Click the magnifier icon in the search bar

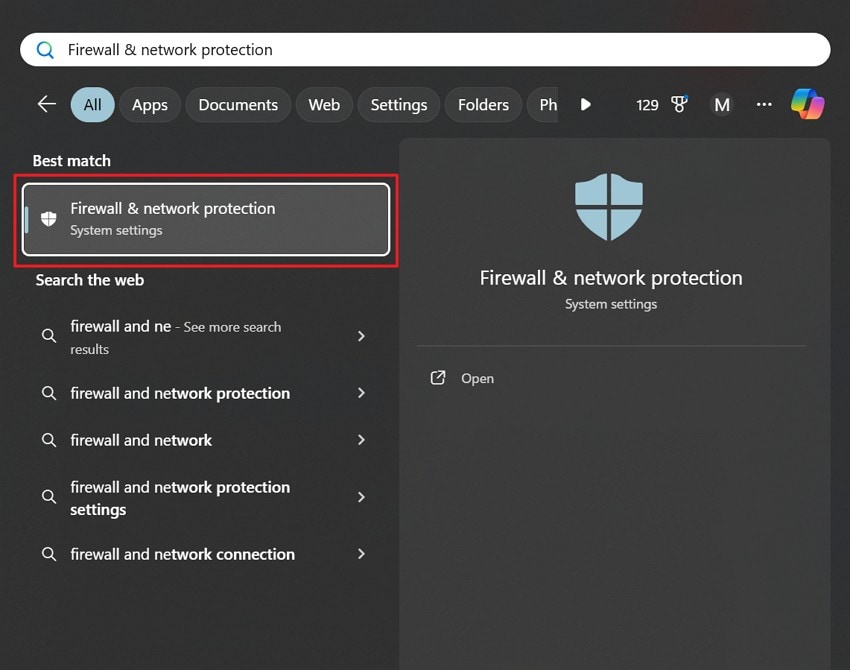[x=45, y=49]
